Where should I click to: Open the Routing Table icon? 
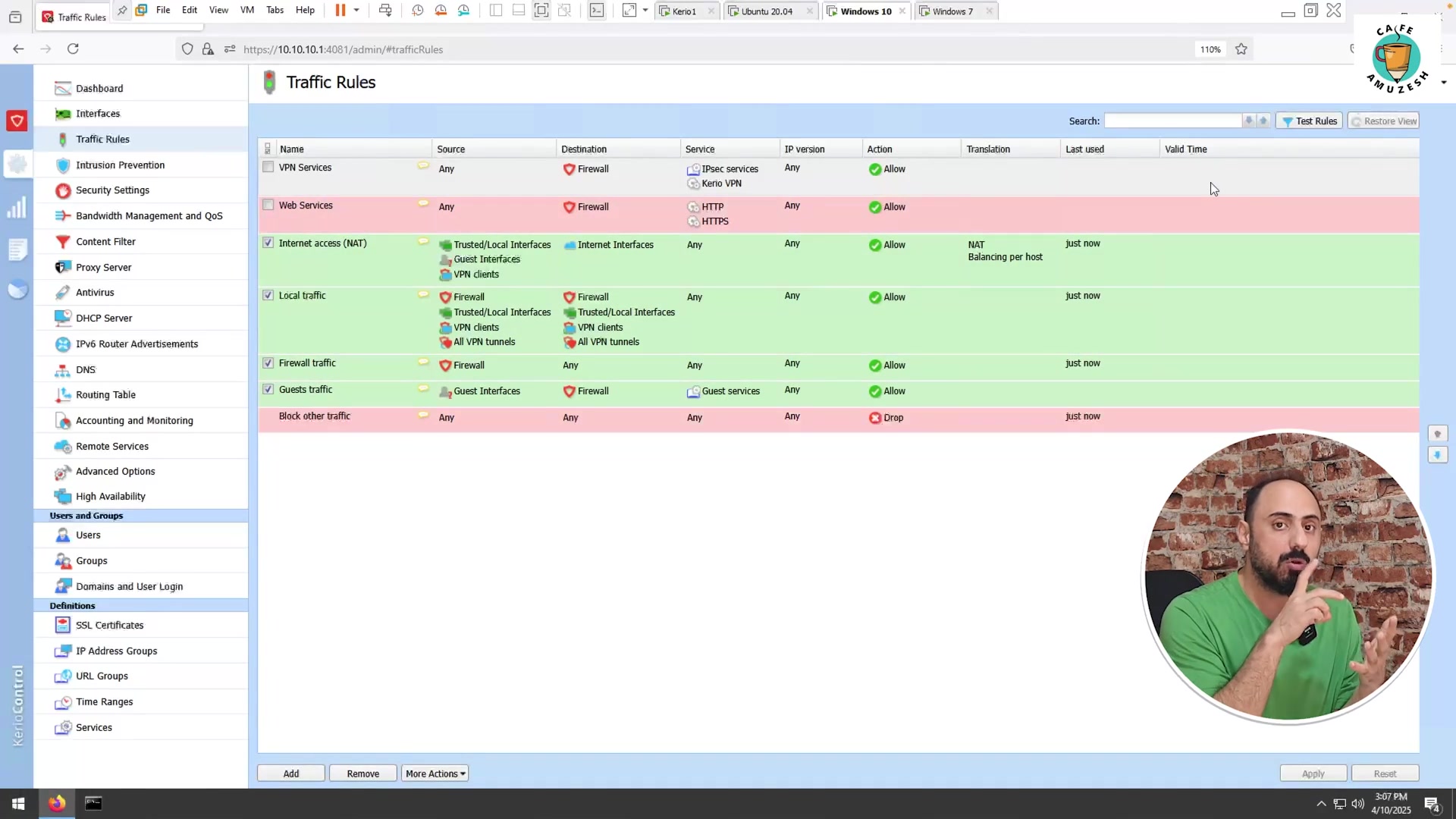pos(63,395)
